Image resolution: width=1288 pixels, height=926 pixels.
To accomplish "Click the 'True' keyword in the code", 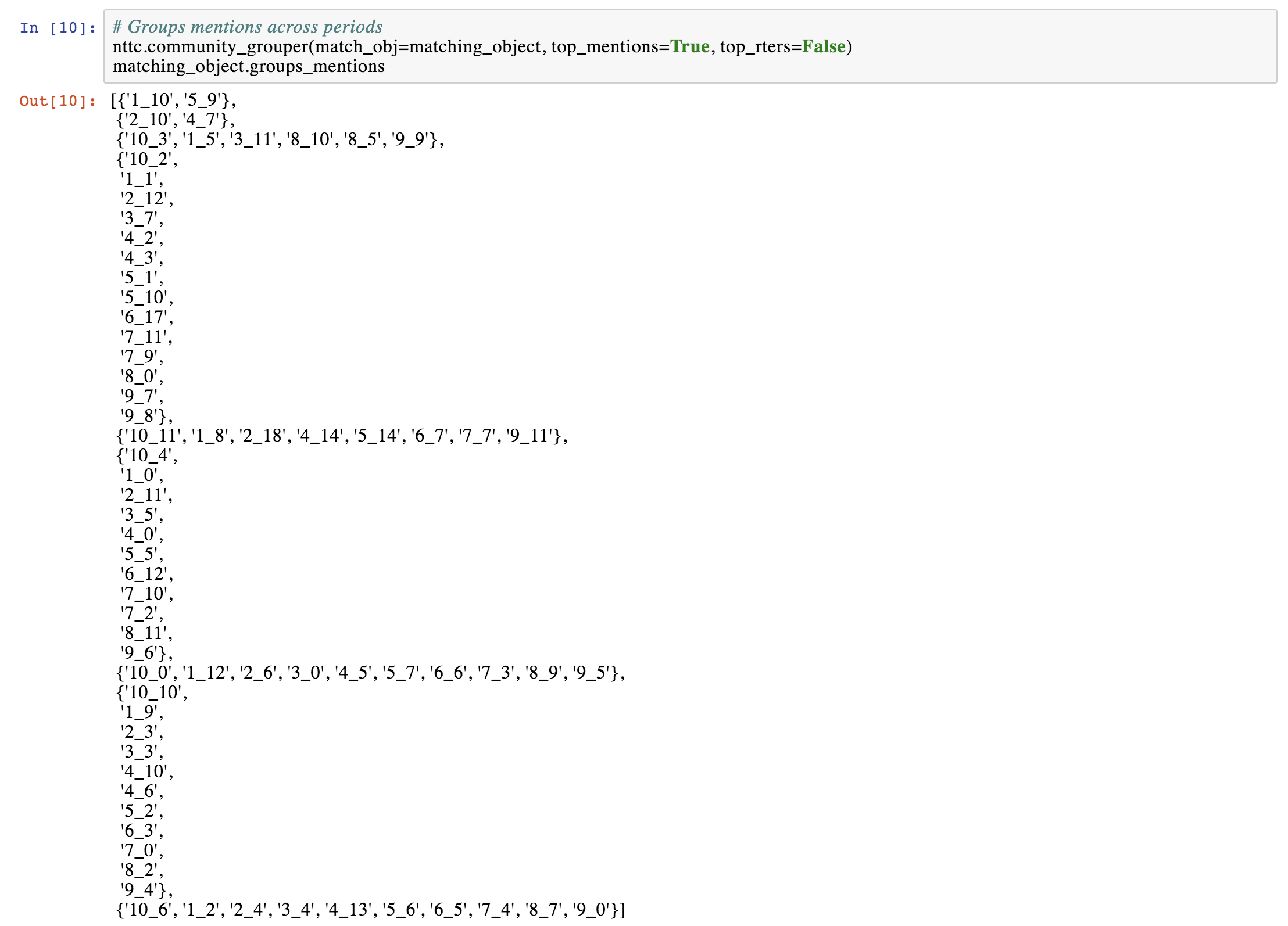I will (689, 46).
